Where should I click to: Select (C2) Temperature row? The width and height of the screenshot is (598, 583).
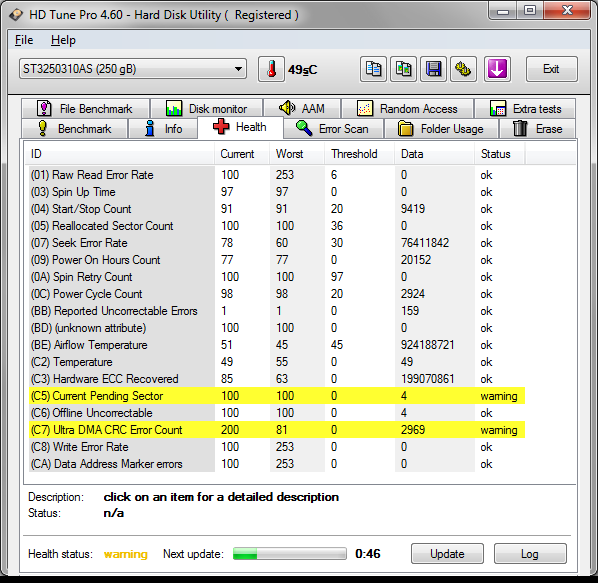click(x=276, y=362)
